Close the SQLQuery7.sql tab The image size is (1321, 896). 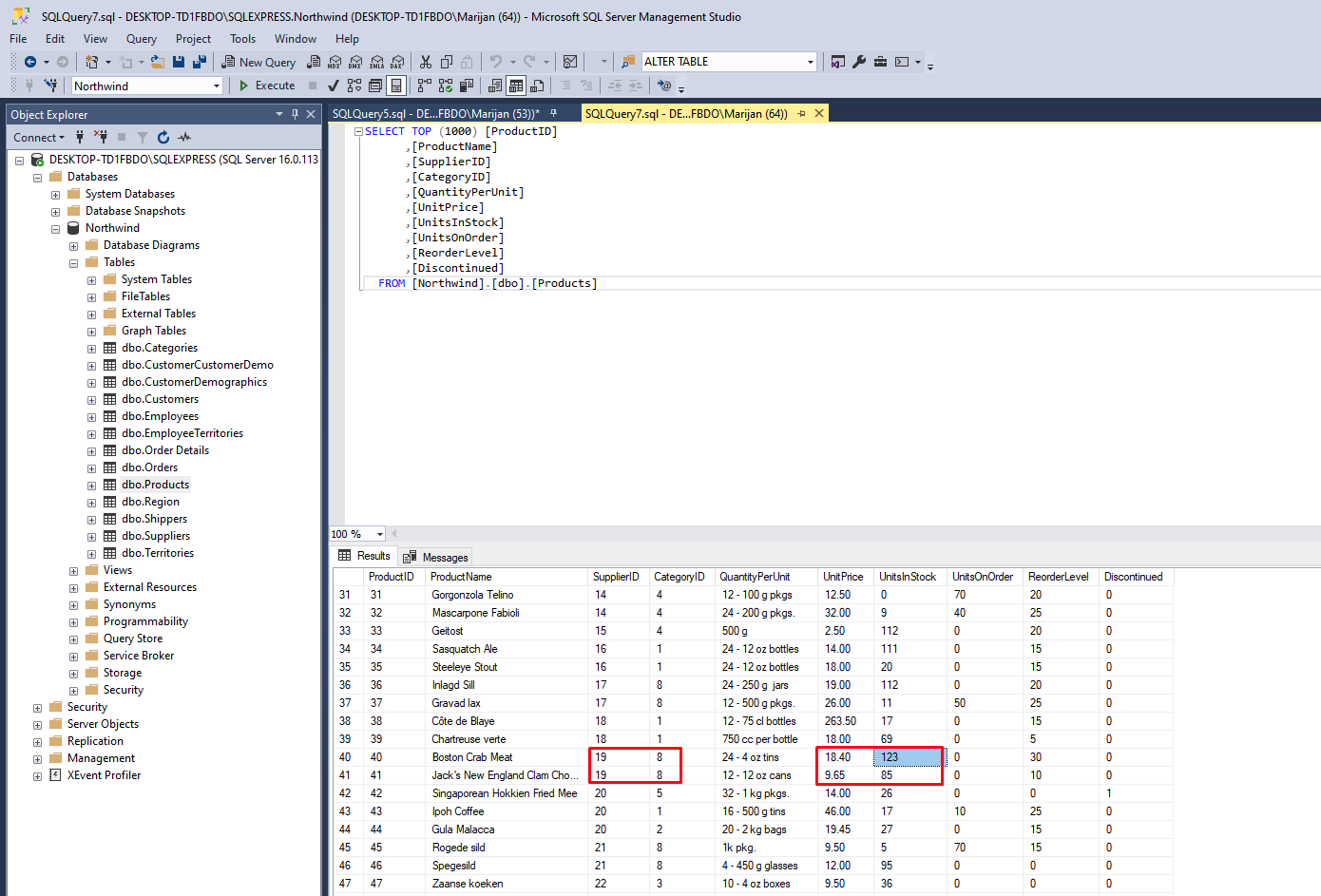click(819, 113)
